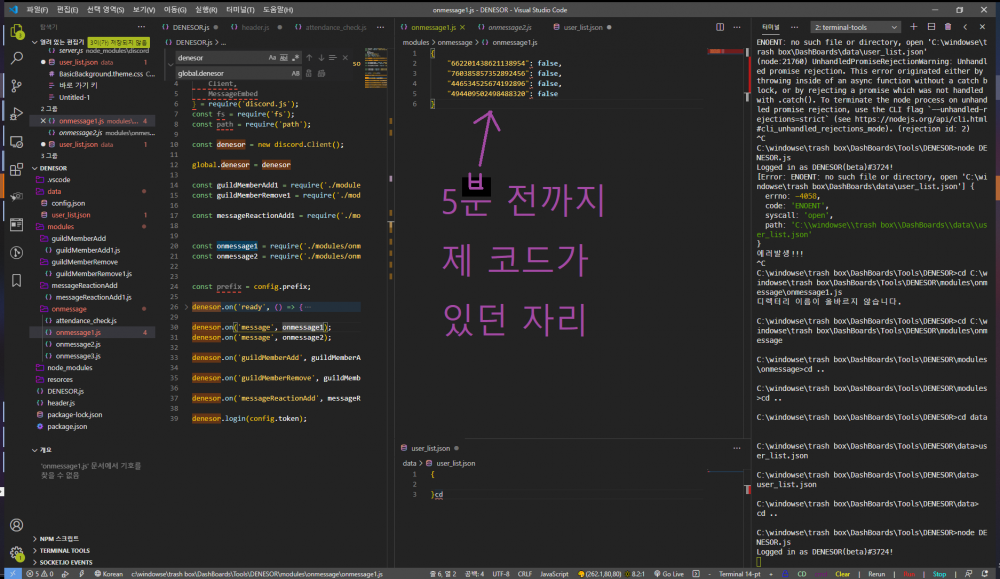
Task: Expand the node_modules folder
Action: [x=70, y=368]
